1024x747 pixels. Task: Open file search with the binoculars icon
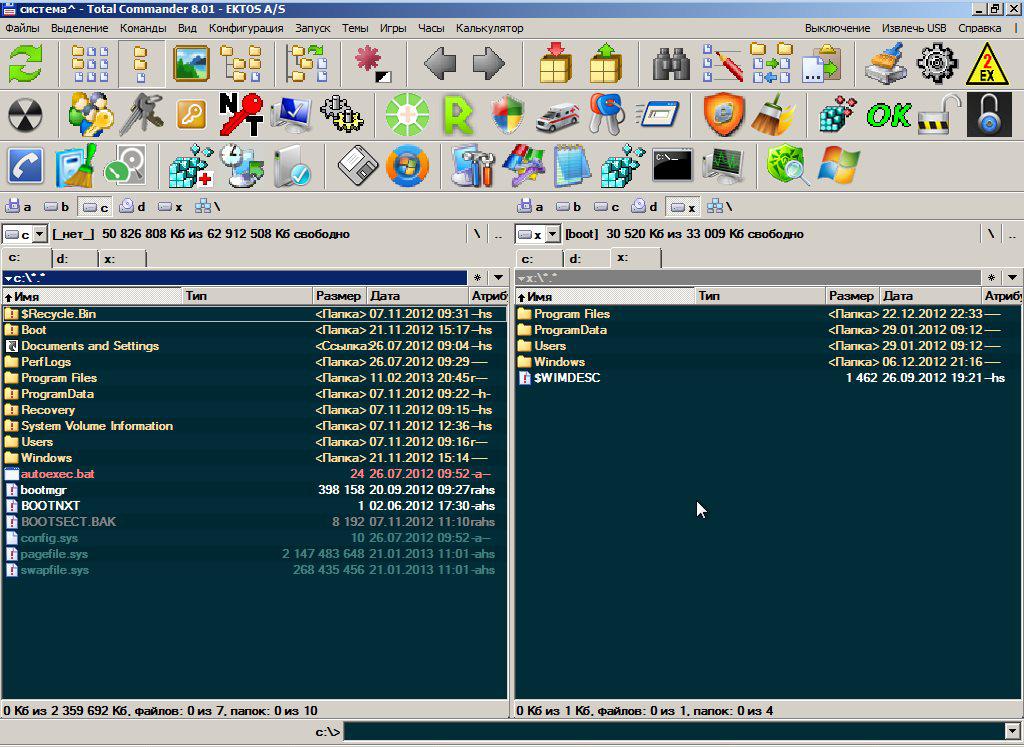[671, 64]
